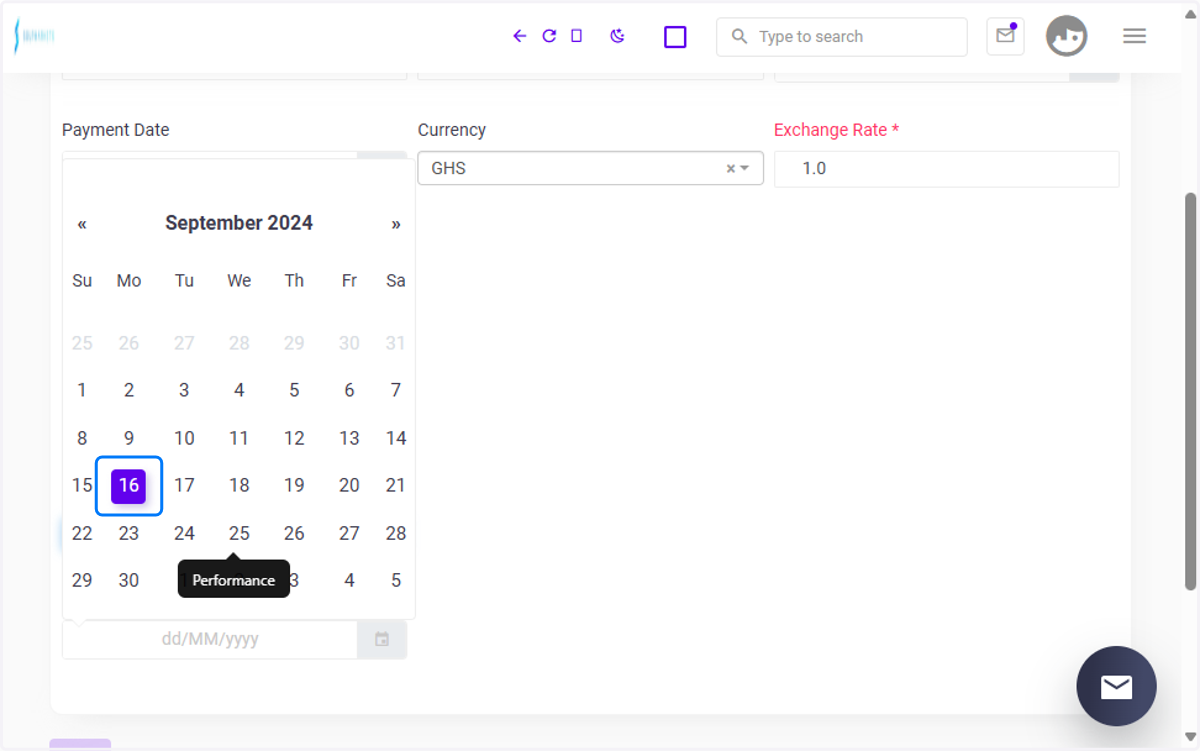Open the mail notifications icon in header
Image resolution: width=1200 pixels, height=751 pixels.
point(1005,36)
